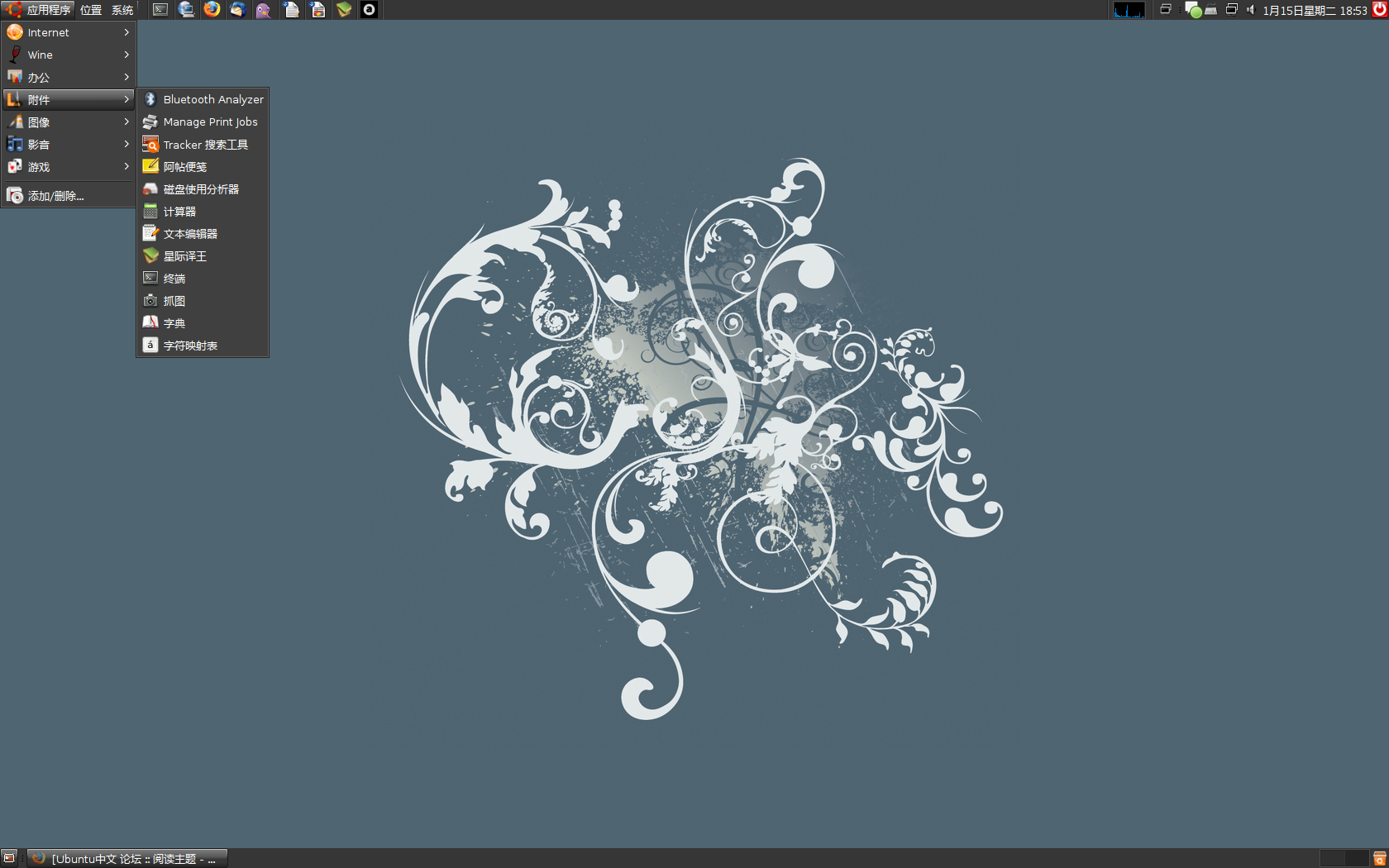Click the display windows tray icon
The image size is (1389, 868).
pyautogui.click(x=1231, y=10)
